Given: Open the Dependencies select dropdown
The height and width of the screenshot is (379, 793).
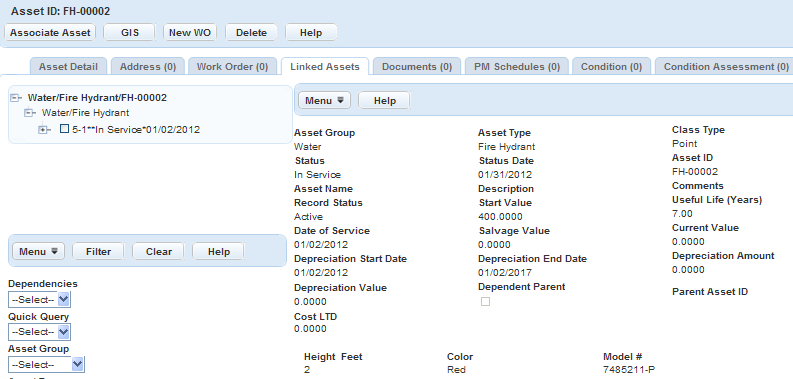Looking at the screenshot, I should [39, 300].
